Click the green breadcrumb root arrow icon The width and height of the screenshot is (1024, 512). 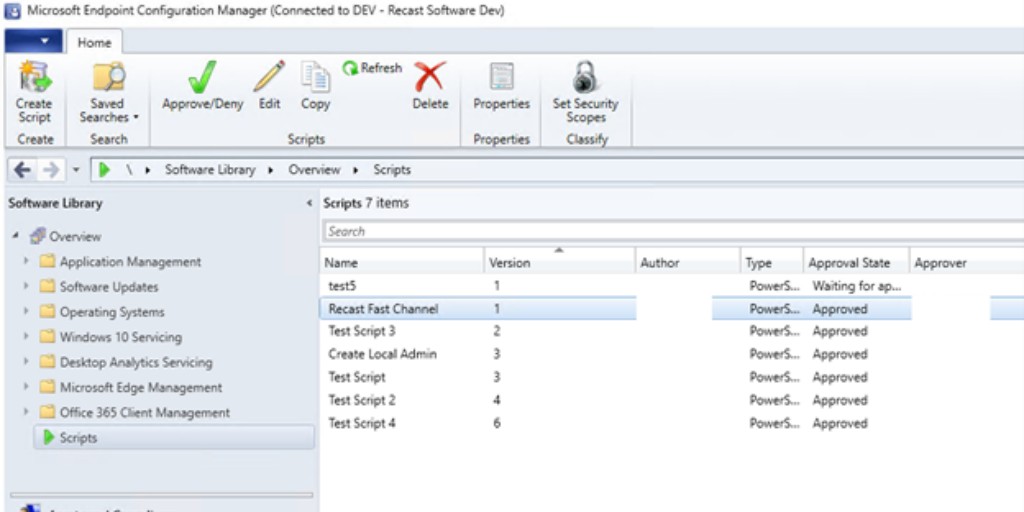point(104,170)
